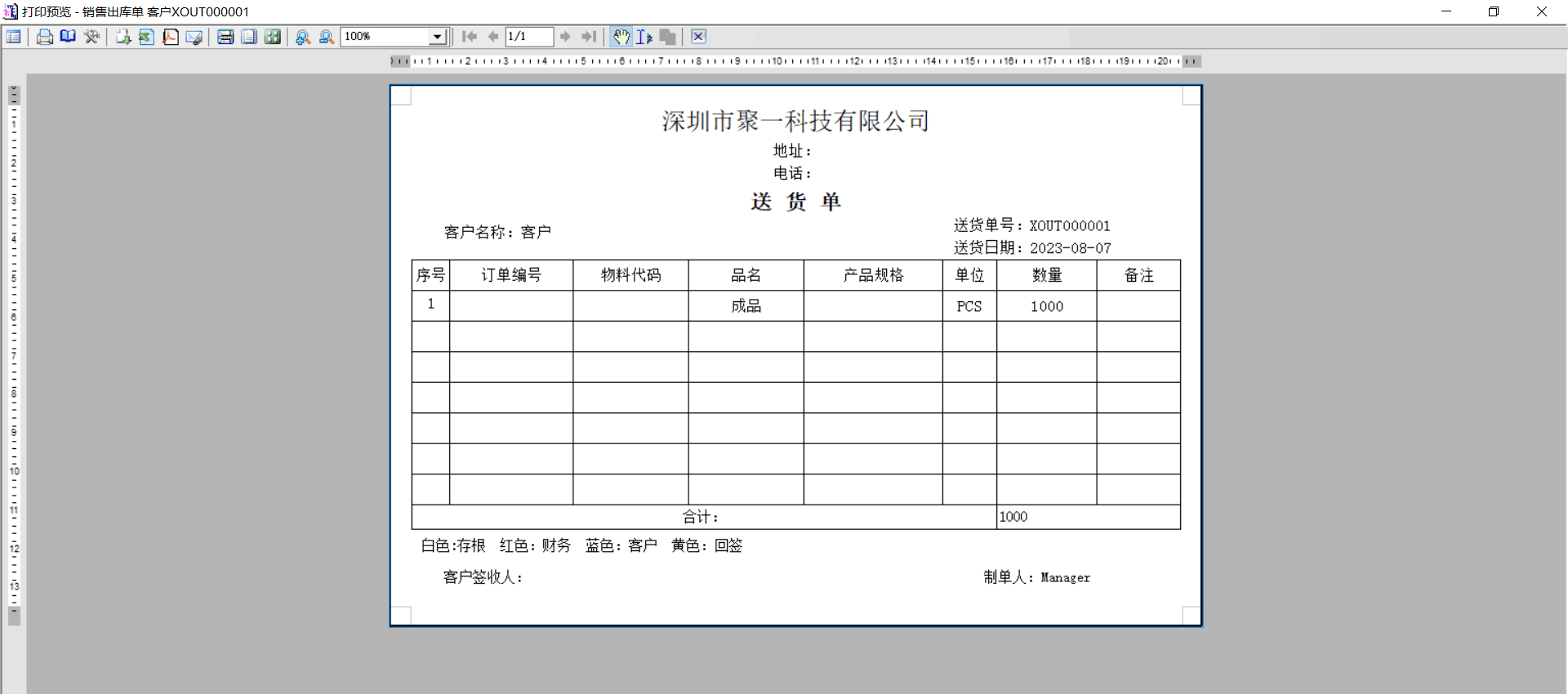Export the report to PDF
This screenshot has width=1568, height=694.
[x=170, y=37]
